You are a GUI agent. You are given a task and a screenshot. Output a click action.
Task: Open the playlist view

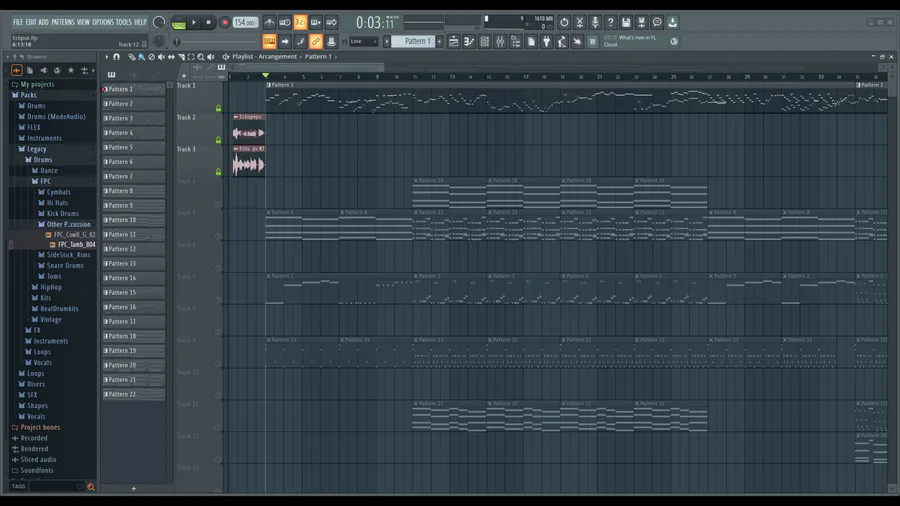tap(453, 41)
